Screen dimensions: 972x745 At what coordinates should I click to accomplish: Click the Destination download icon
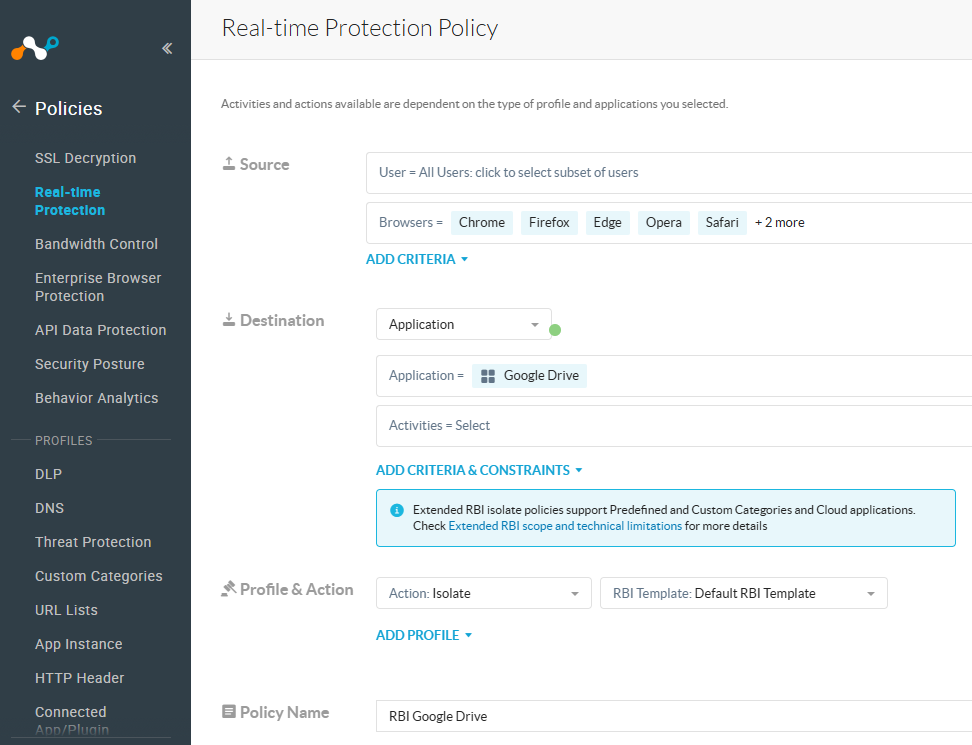click(x=229, y=319)
